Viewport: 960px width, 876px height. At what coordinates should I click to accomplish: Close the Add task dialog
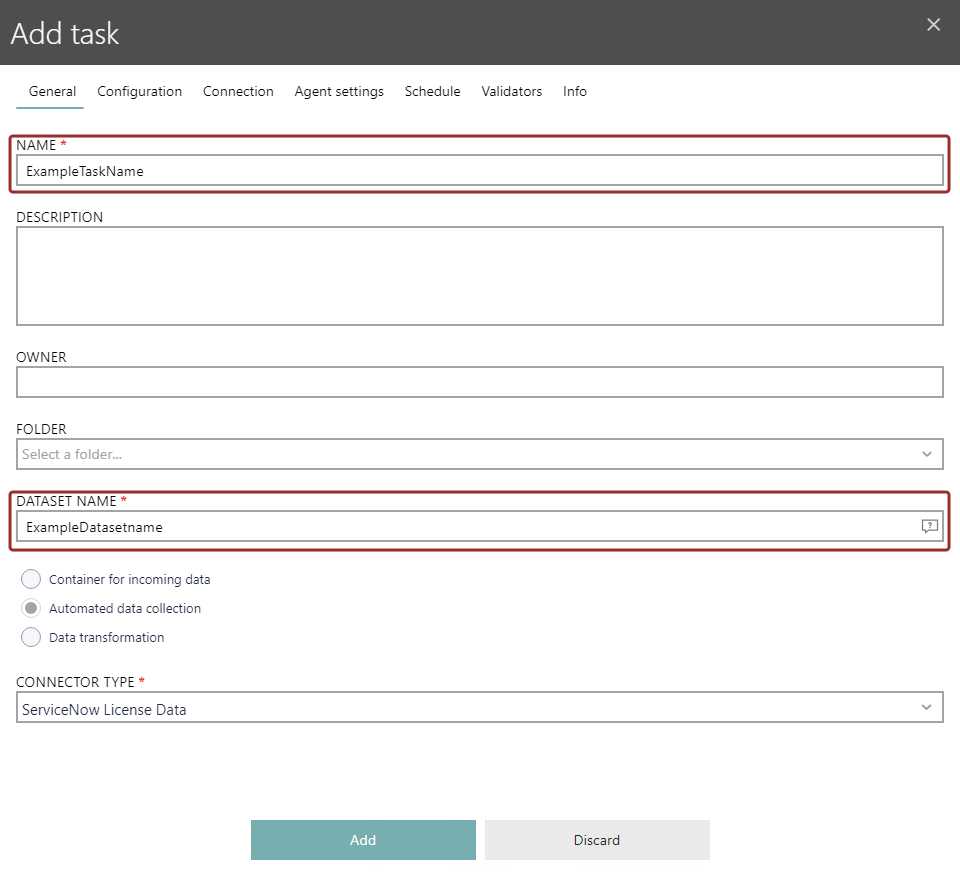(932, 24)
